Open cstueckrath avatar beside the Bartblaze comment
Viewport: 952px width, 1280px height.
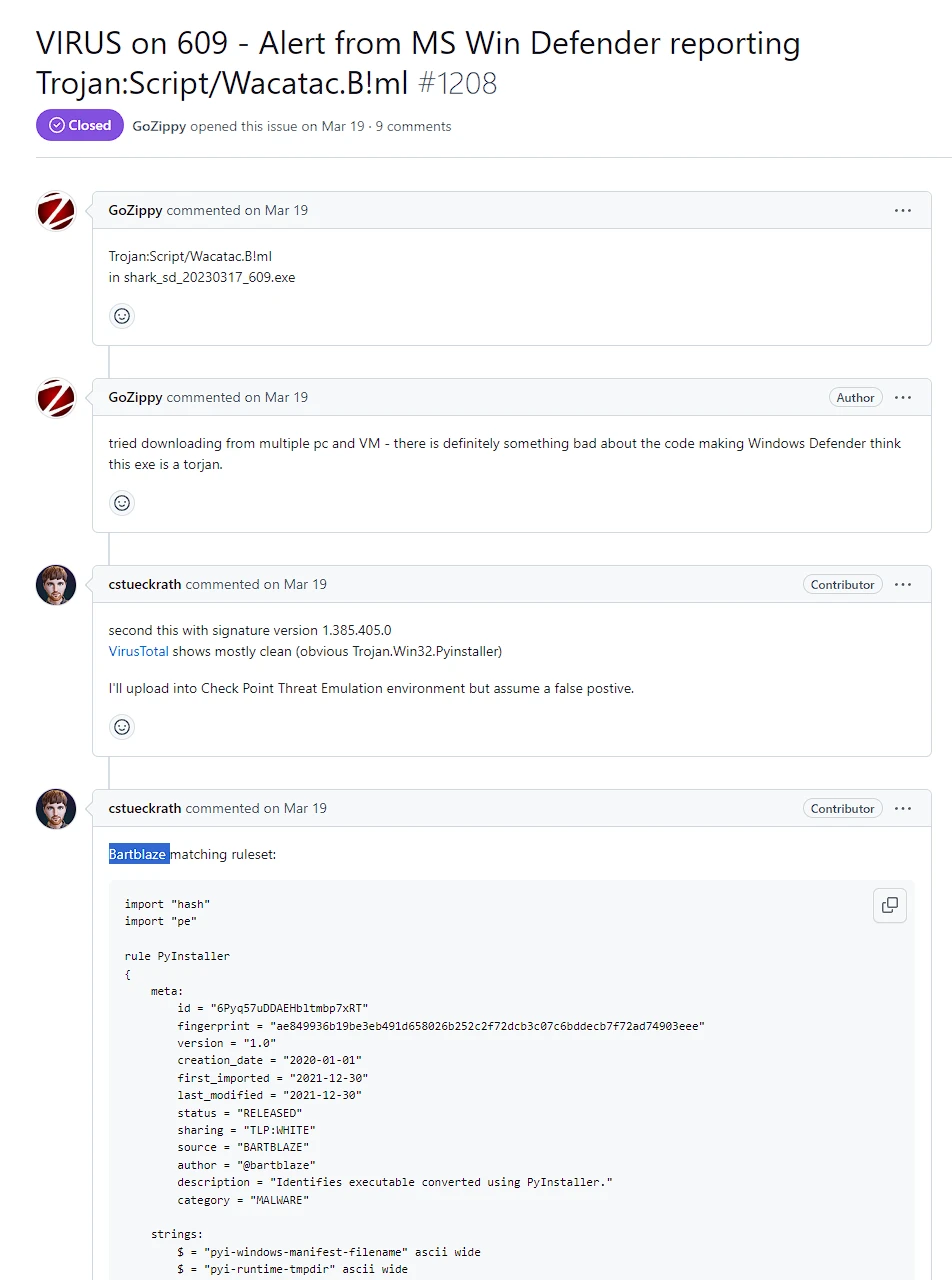click(56, 809)
